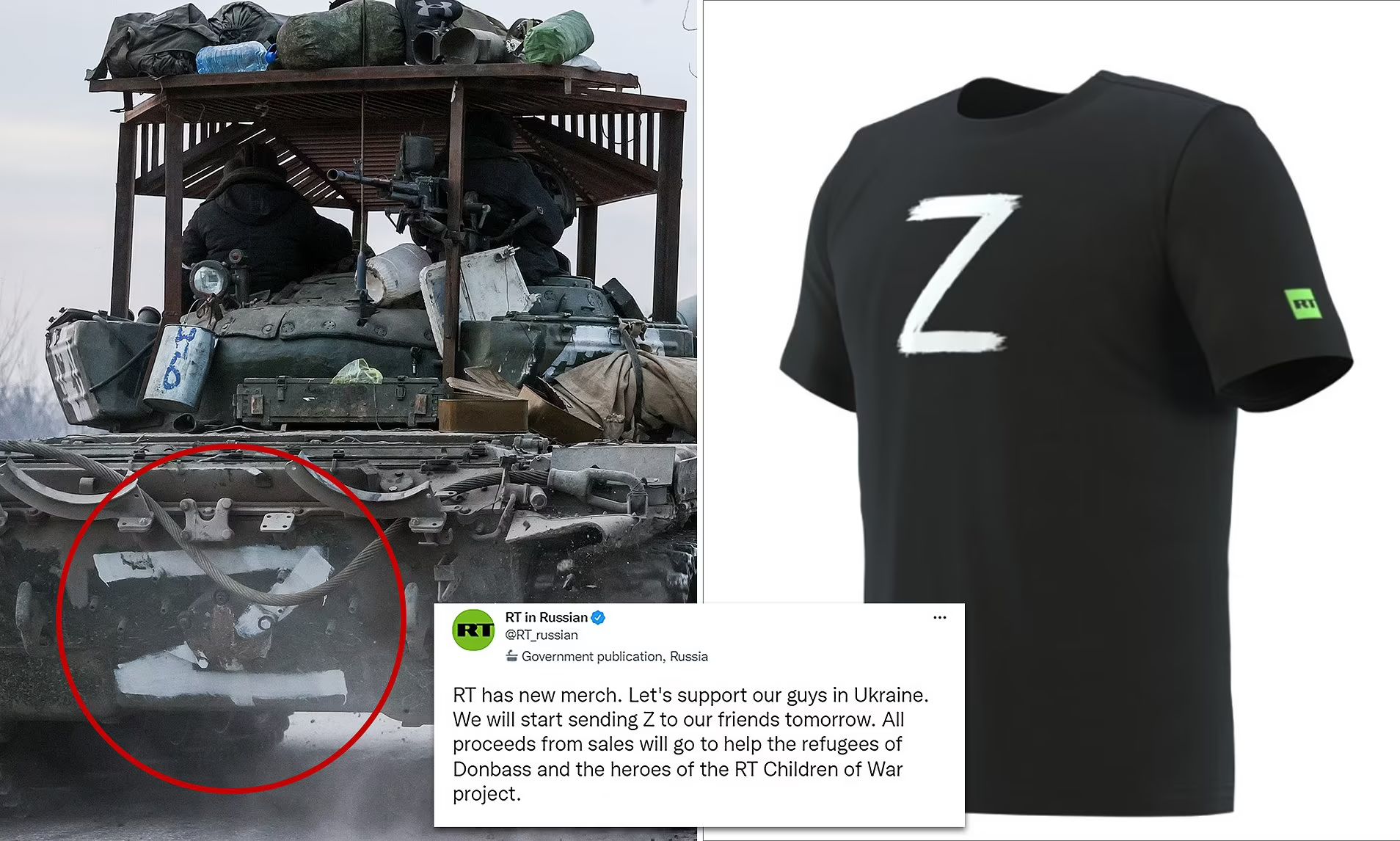
Task: Click the green RT logo on sleeve
Action: (1303, 304)
